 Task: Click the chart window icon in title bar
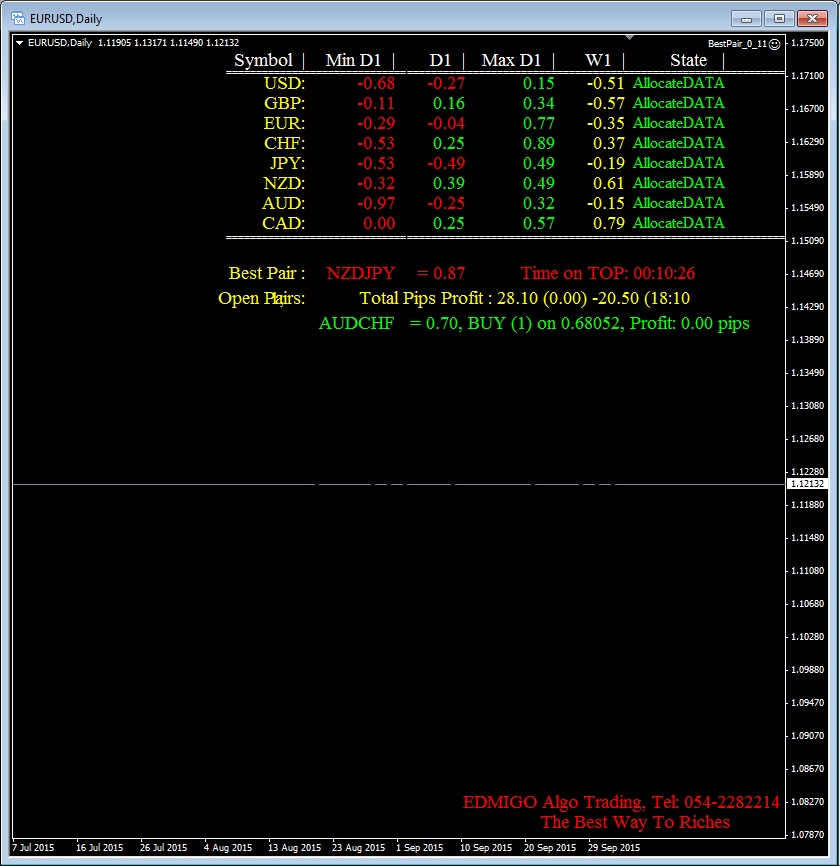pos(18,18)
